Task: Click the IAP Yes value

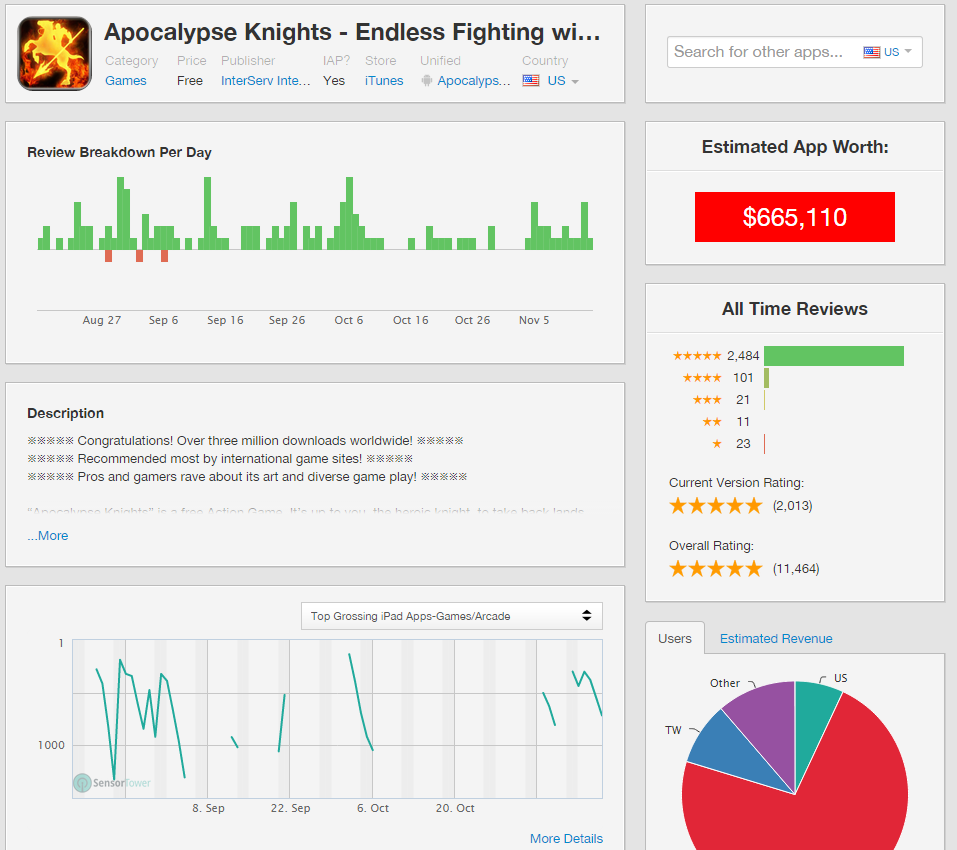Action: (334, 81)
